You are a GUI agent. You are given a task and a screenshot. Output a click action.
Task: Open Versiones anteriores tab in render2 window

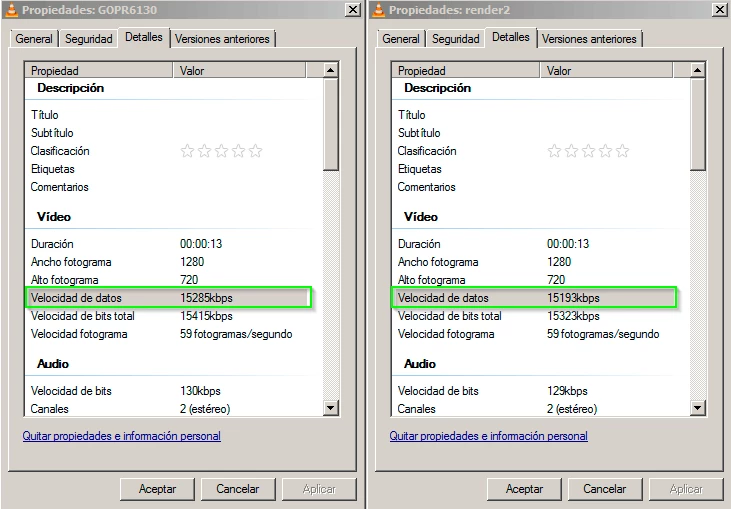tap(589, 39)
